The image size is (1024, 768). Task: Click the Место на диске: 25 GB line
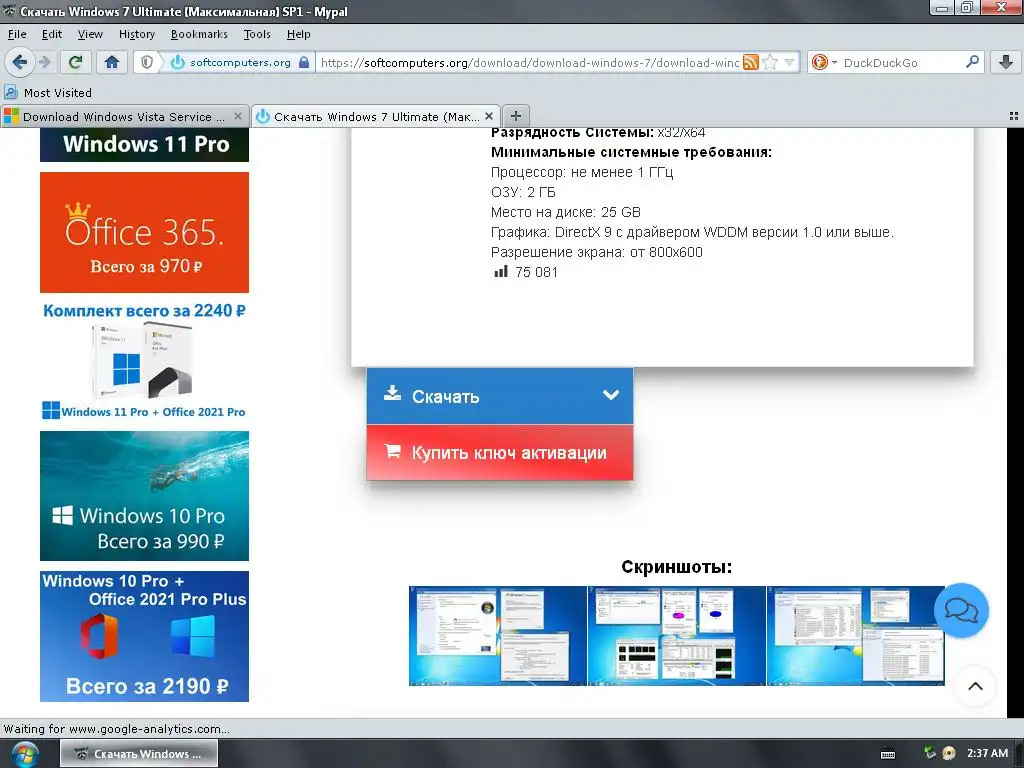tap(566, 212)
